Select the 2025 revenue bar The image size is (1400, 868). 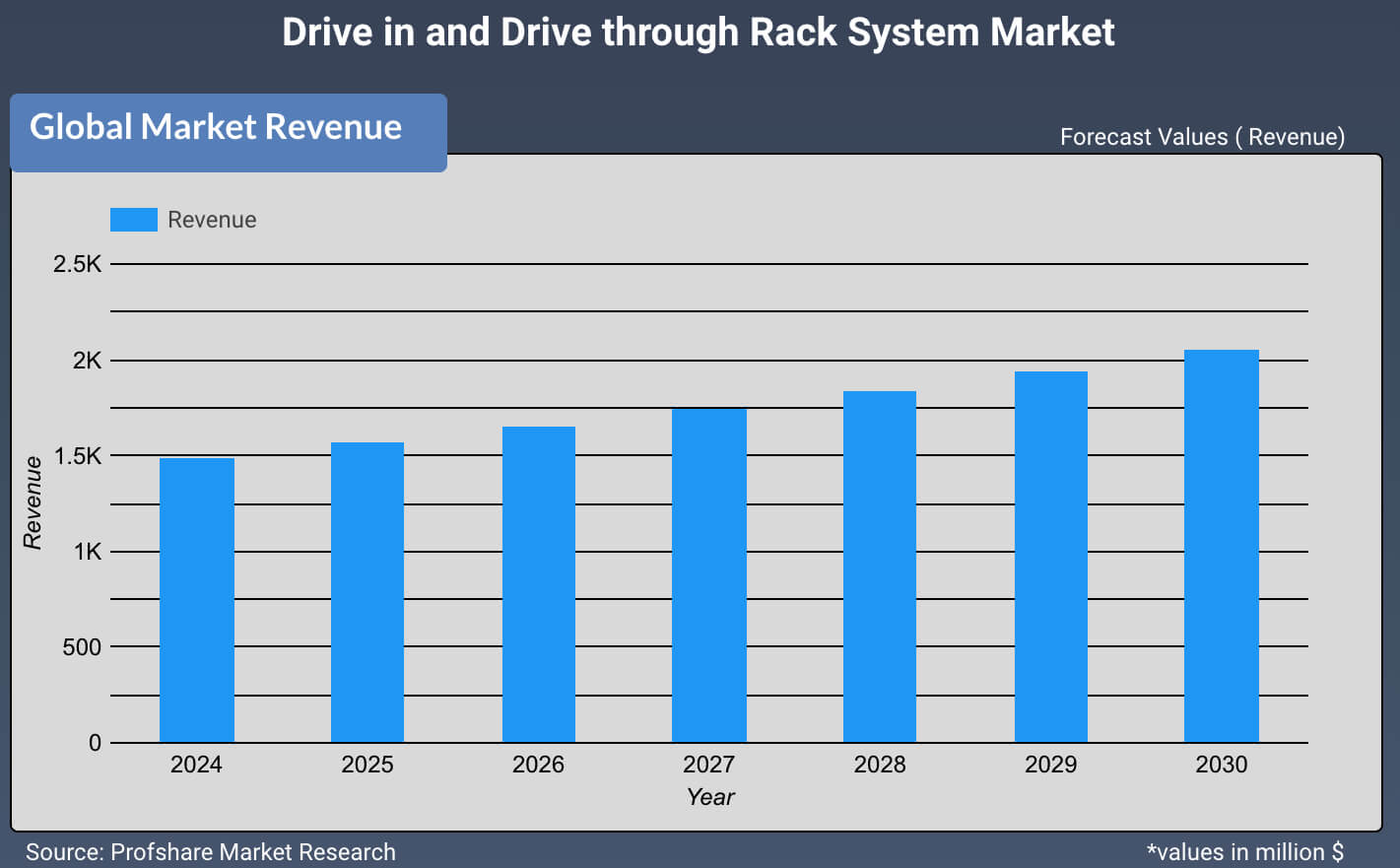point(367,592)
